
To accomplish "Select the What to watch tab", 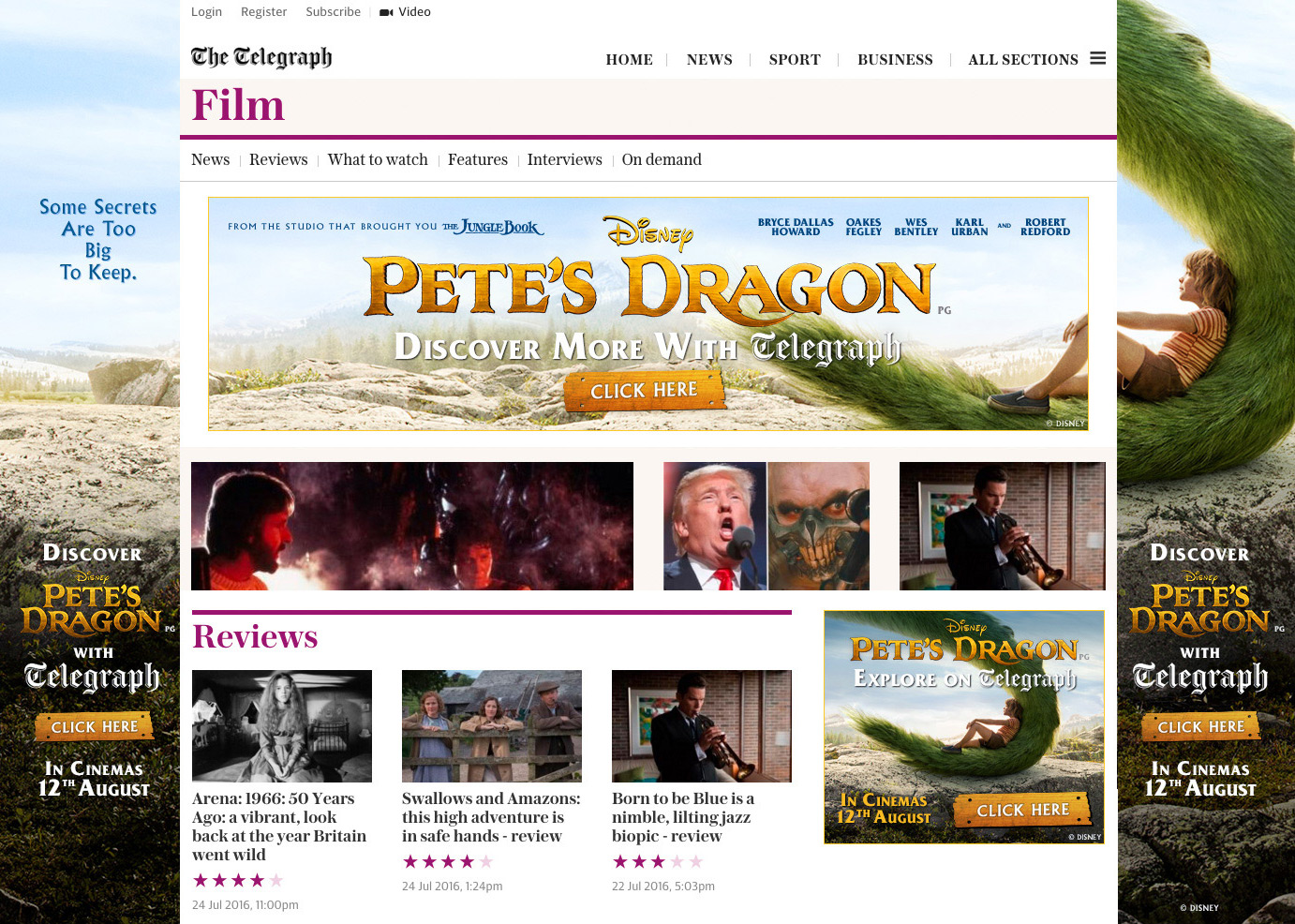I will 378,159.
